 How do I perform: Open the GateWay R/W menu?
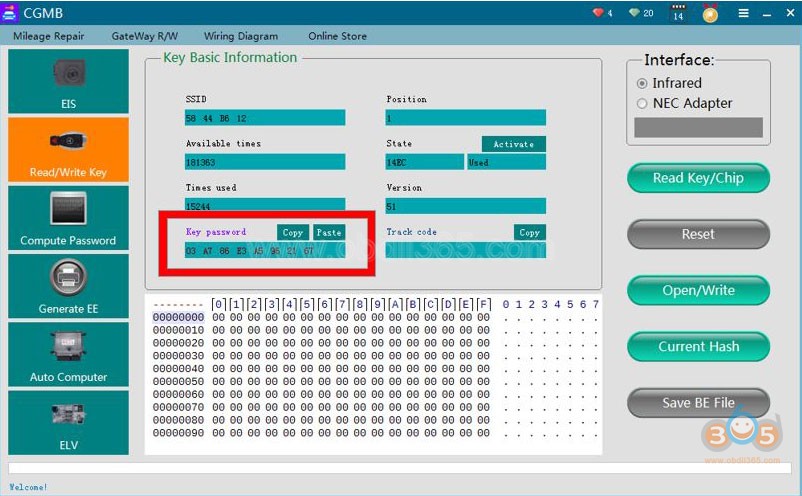click(145, 36)
